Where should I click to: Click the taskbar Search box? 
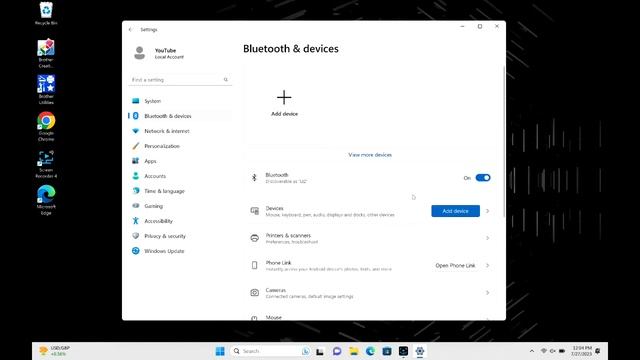[271, 351]
